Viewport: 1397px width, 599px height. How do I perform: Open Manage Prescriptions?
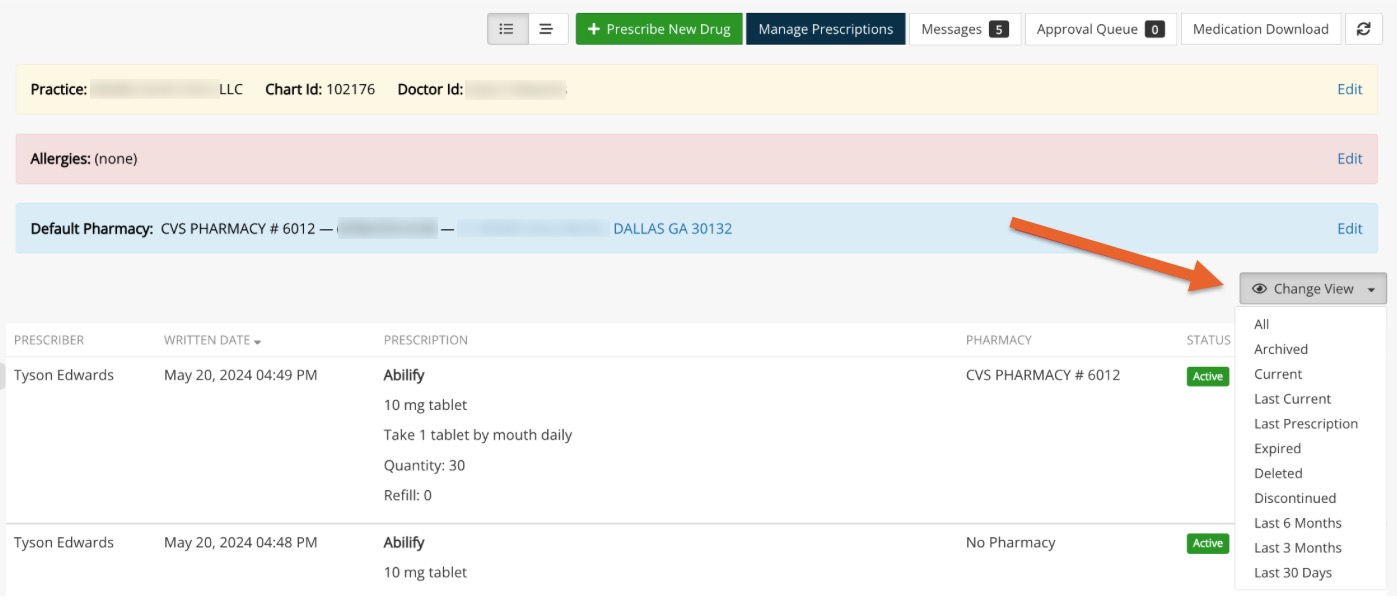826,29
